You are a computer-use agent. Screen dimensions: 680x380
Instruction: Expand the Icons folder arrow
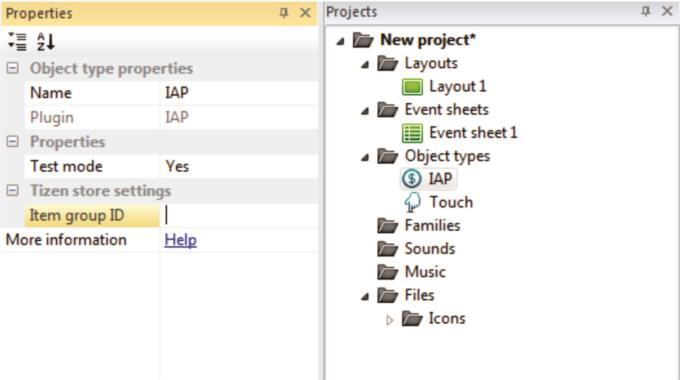389,320
